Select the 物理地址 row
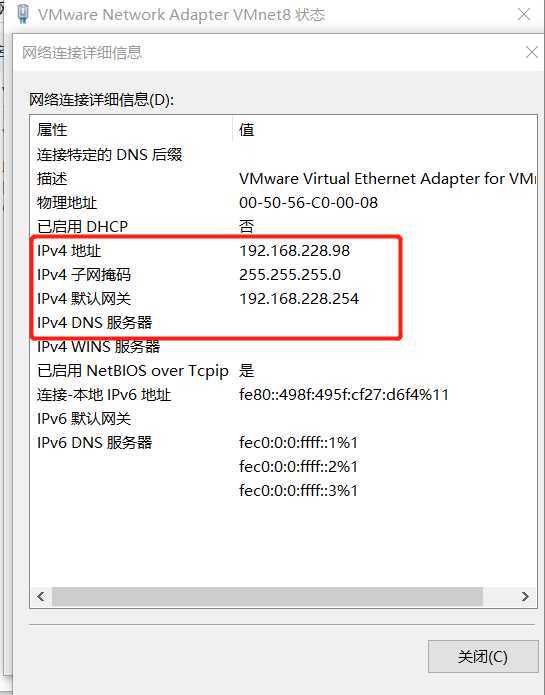The width and height of the screenshot is (545, 695). (284, 203)
